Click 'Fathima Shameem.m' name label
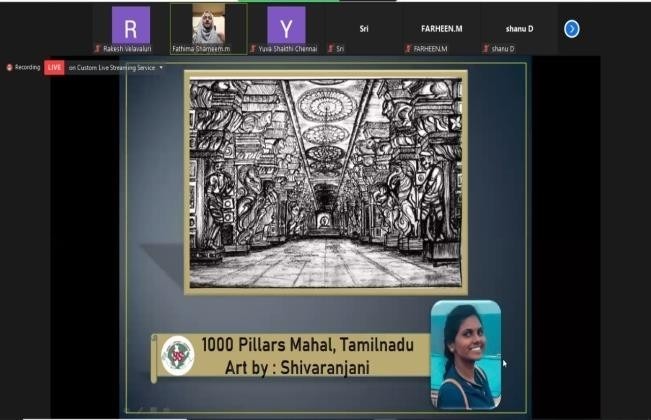This screenshot has height=420, width=651. (x=201, y=49)
